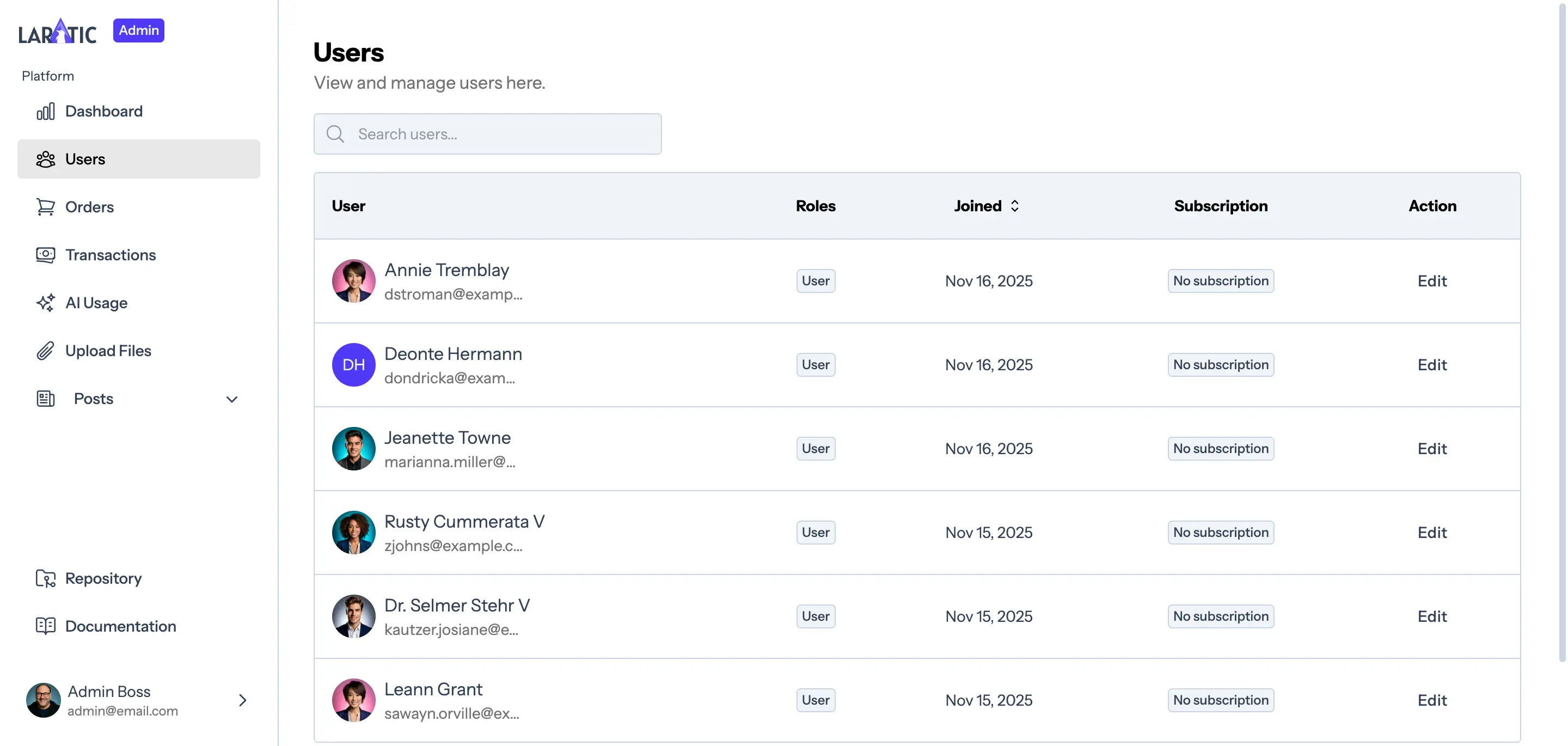Click Deonte Hermann's DH avatar
1568x746 pixels.
pyautogui.click(x=353, y=365)
